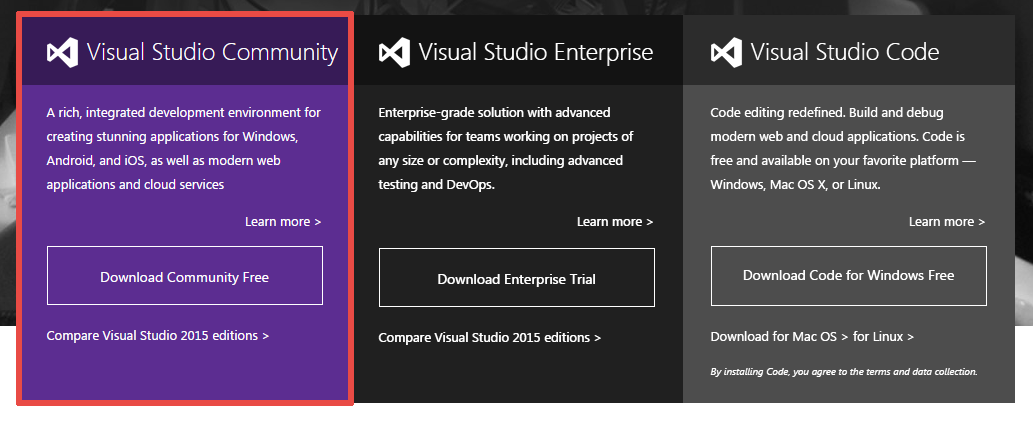Screen dimensions: 1033x427
Task: Click the Community card description paragraph
Action: tap(184, 148)
